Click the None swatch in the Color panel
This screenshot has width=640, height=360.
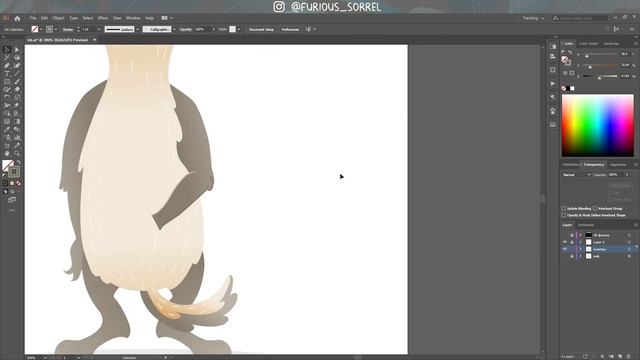tap(564, 88)
